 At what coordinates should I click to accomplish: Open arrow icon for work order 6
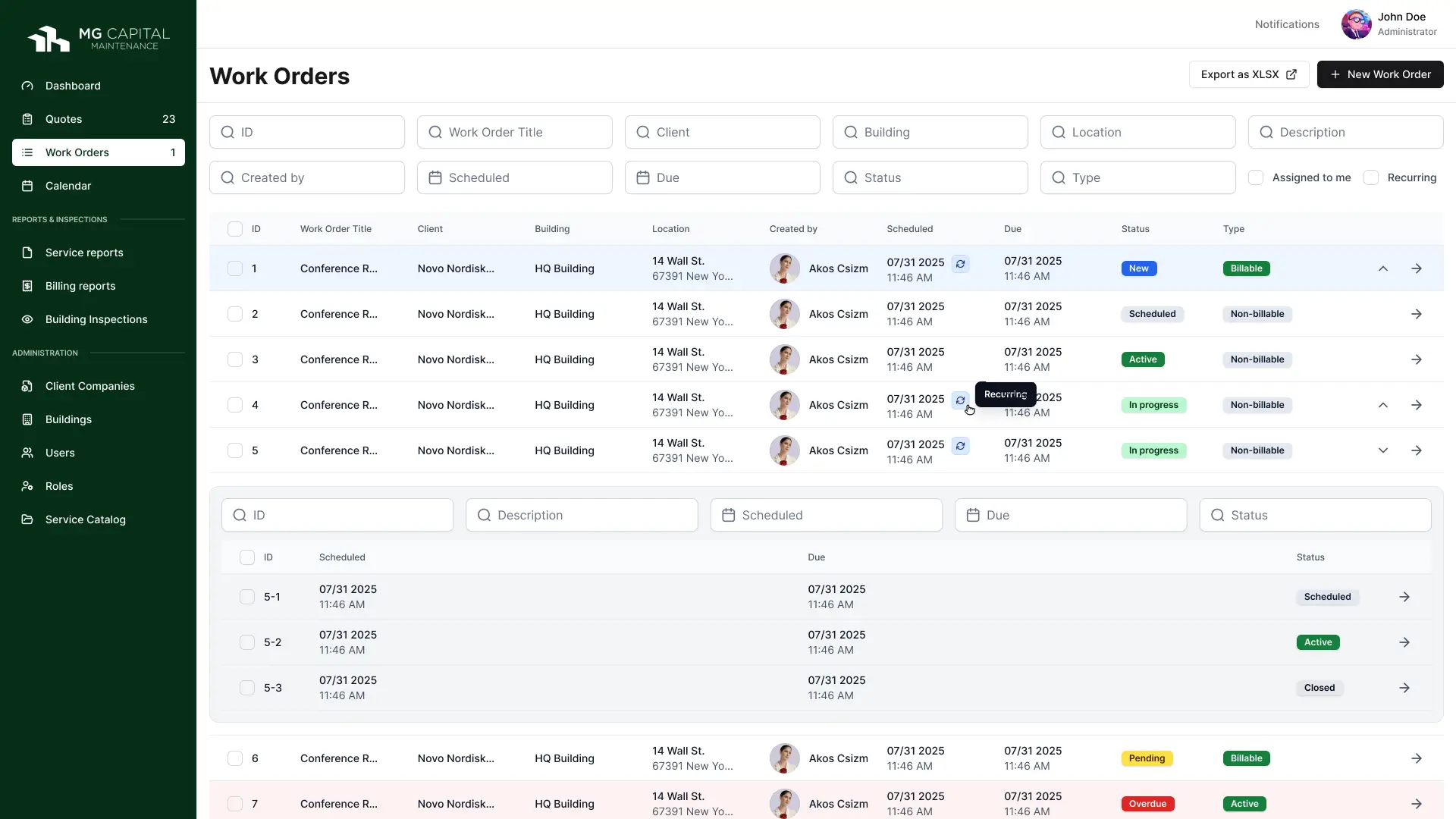(1416, 758)
